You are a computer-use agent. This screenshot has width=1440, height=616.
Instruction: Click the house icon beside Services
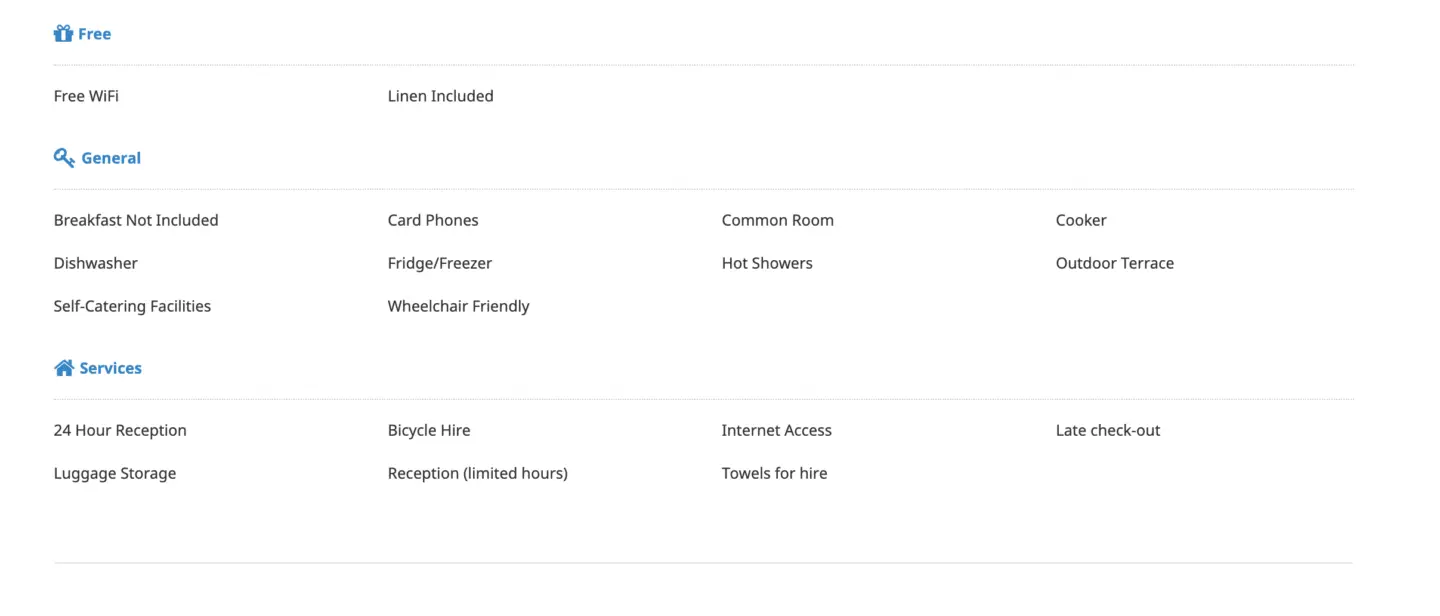(x=64, y=368)
